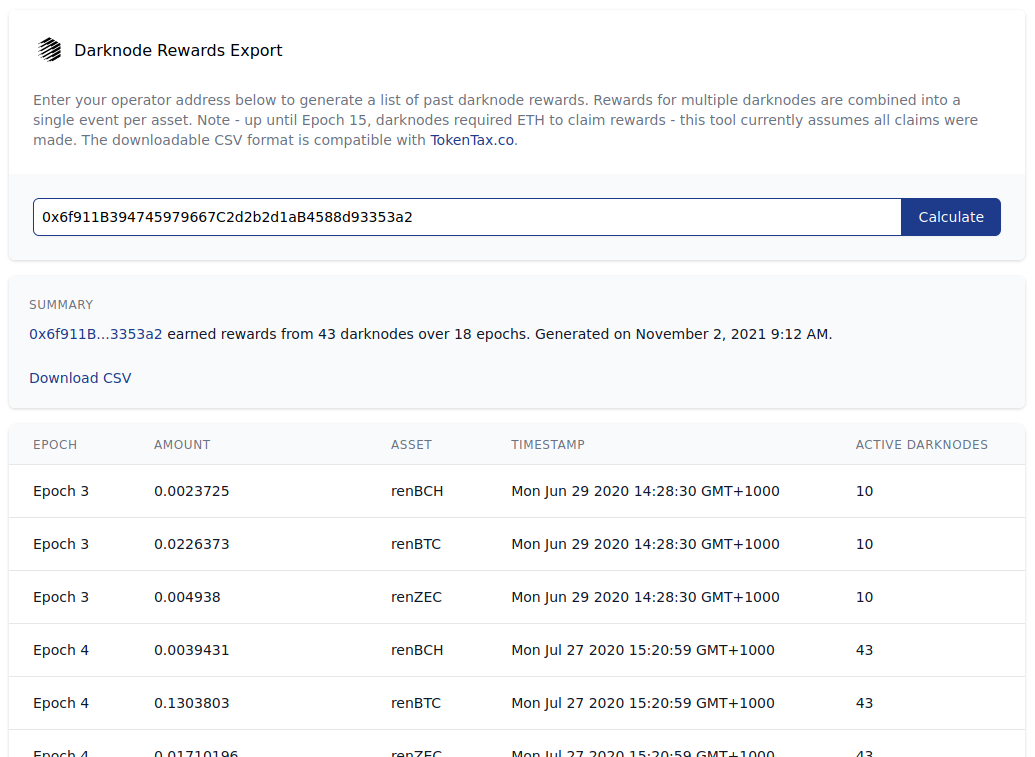The width and height of the screenshot is (1035, 757).
Task: Click Epoch 4 label in 0.1303803 row
Action: (61, 703)
